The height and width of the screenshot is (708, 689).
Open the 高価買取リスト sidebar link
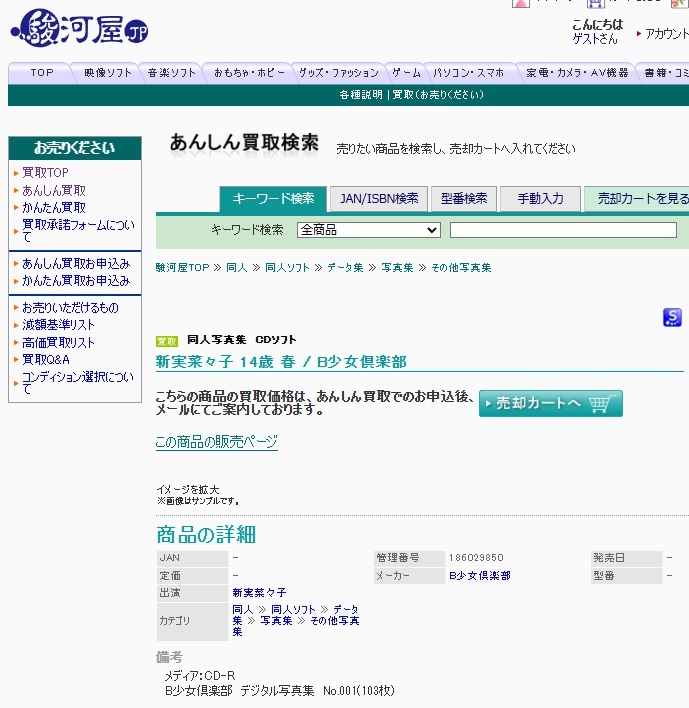point(59,343)
